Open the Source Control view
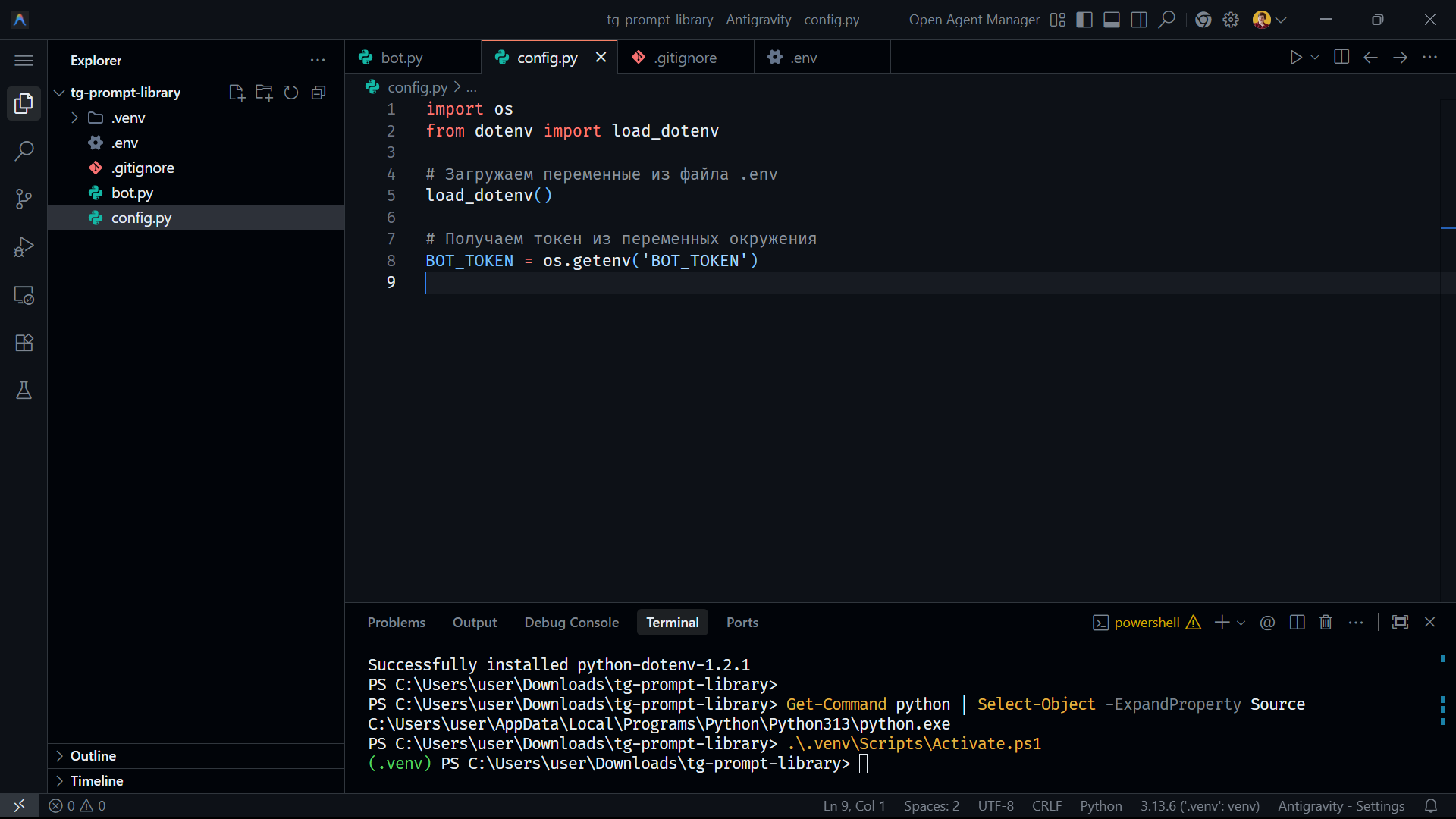Screen dimensions: 1456x819 click(x=24, y=199)
